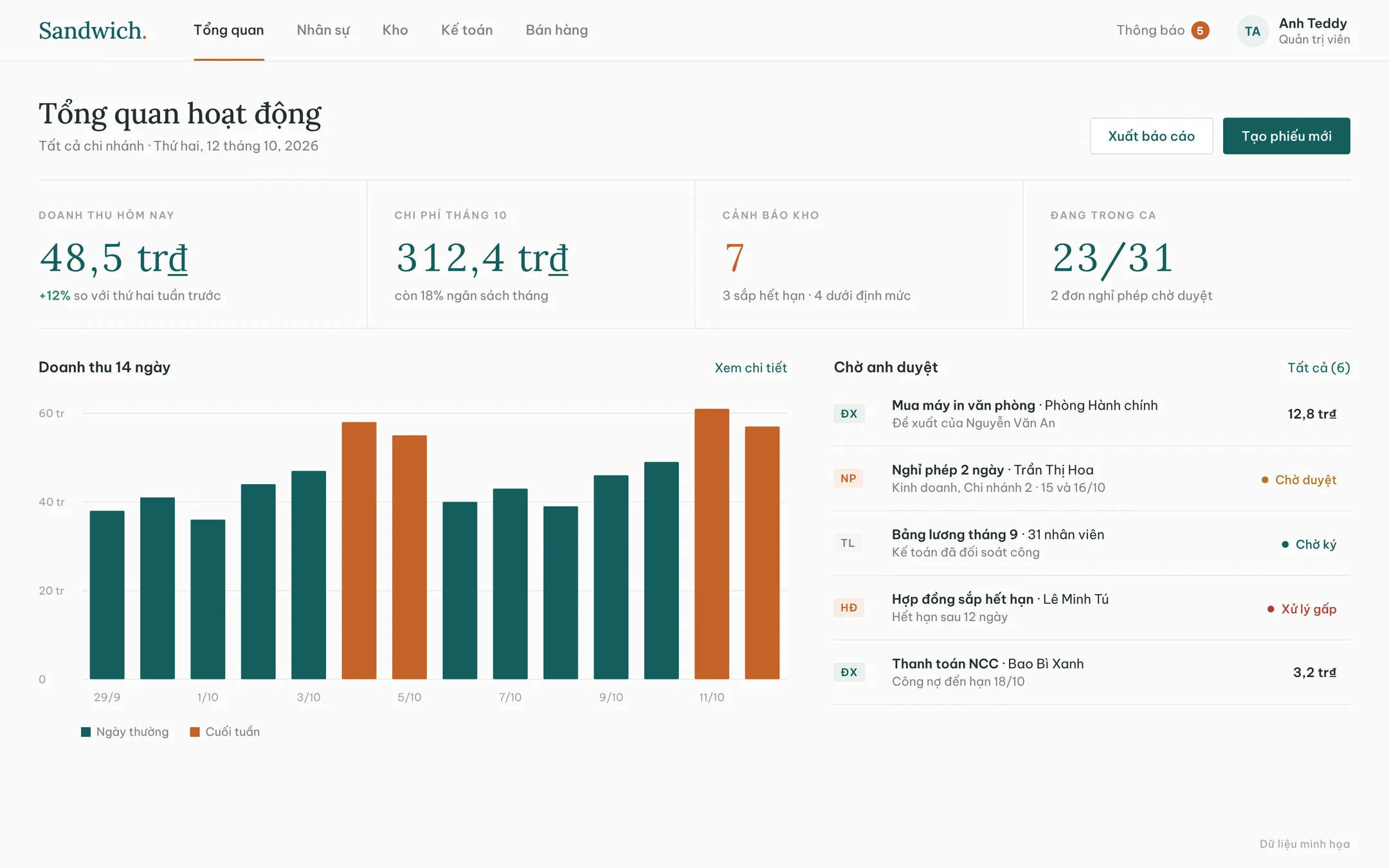Click the 12,8 trđ amount
This screenshot has height=868, width=1389.
pyautogui.click(x=1312, y=414)
